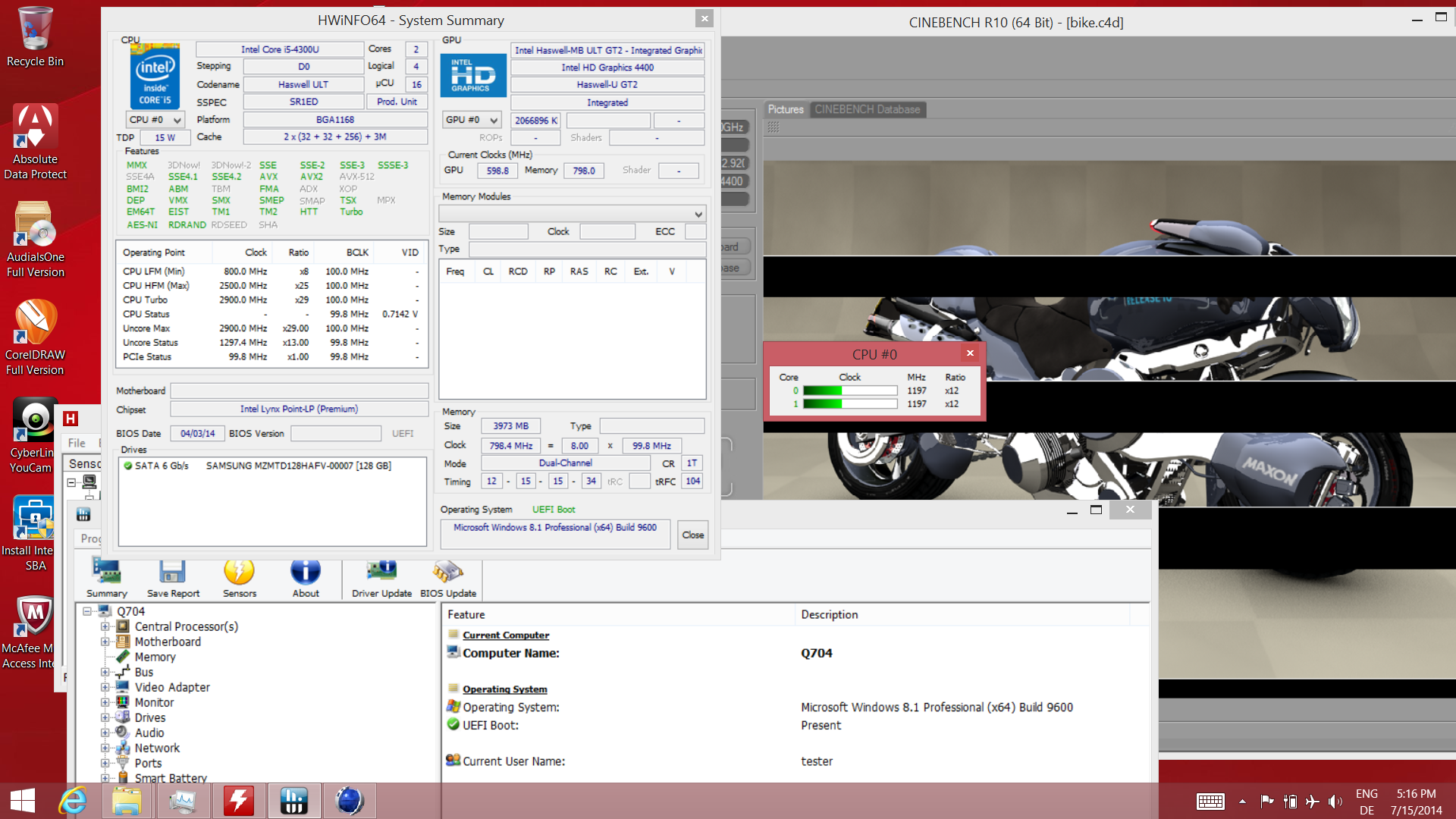Click the Prod. Unit field
1456x819 pixels.
(x=397, y=102)
